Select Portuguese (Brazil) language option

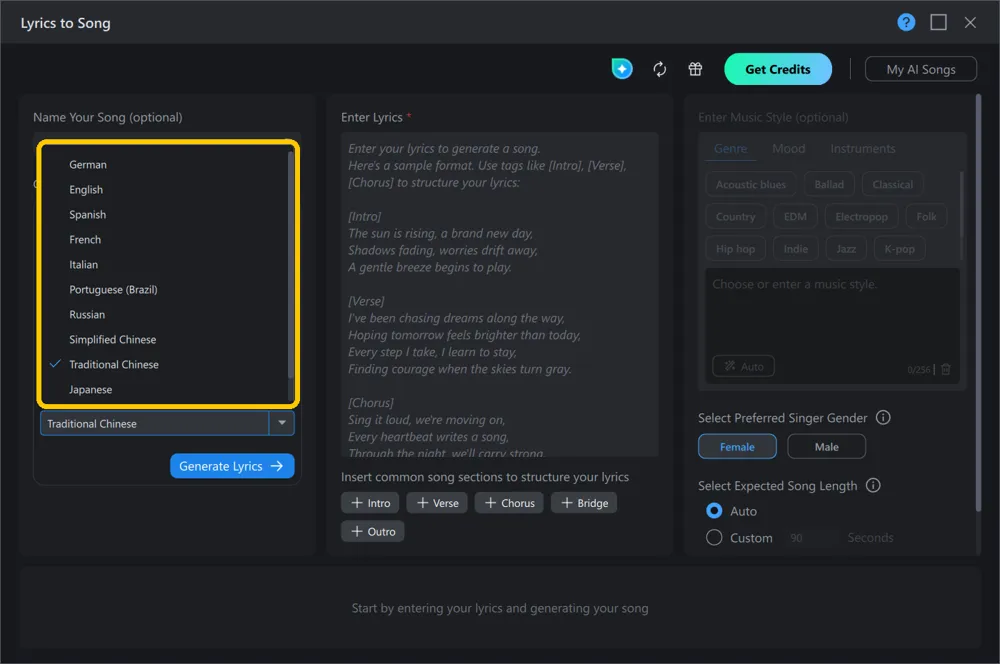pyautogui.click(x=165, y=289)
